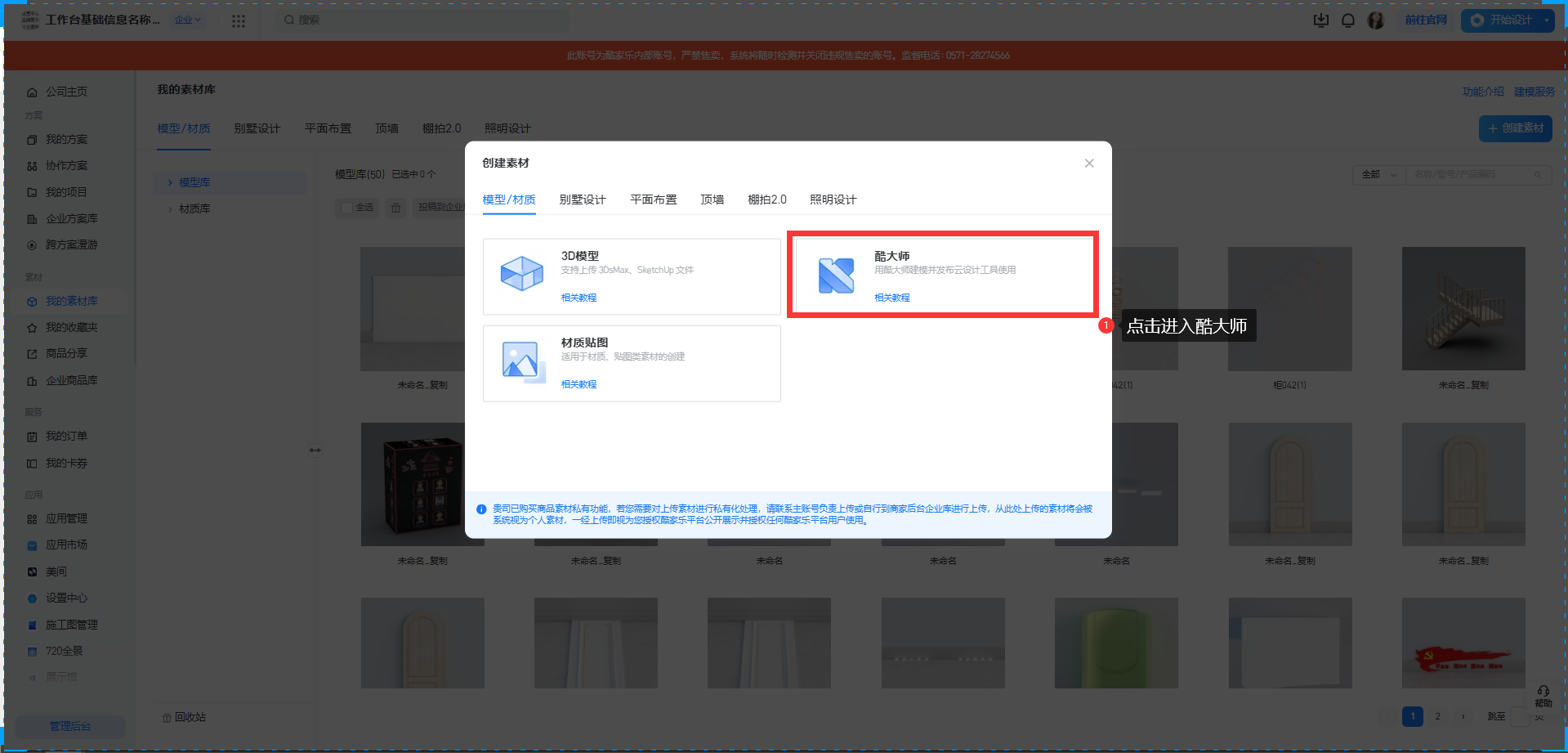Click the 协作方案 sidebar icon
This screenshot has height=753, width=1568.
(32, 166)
